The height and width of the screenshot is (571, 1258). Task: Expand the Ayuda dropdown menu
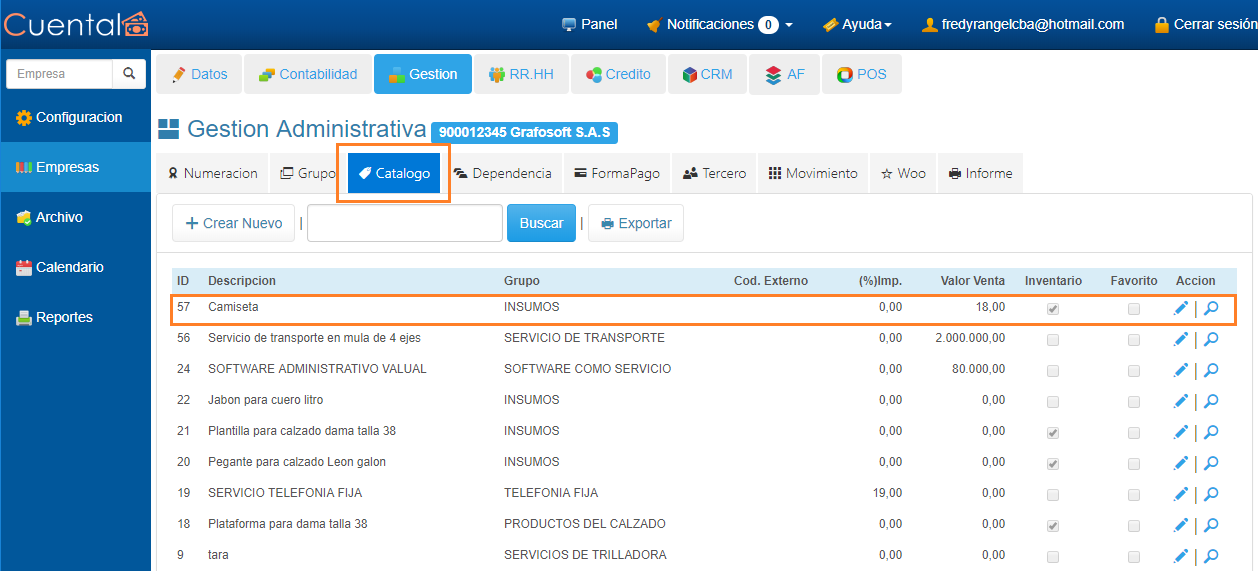pyautogui.click(x=857, y=24)
